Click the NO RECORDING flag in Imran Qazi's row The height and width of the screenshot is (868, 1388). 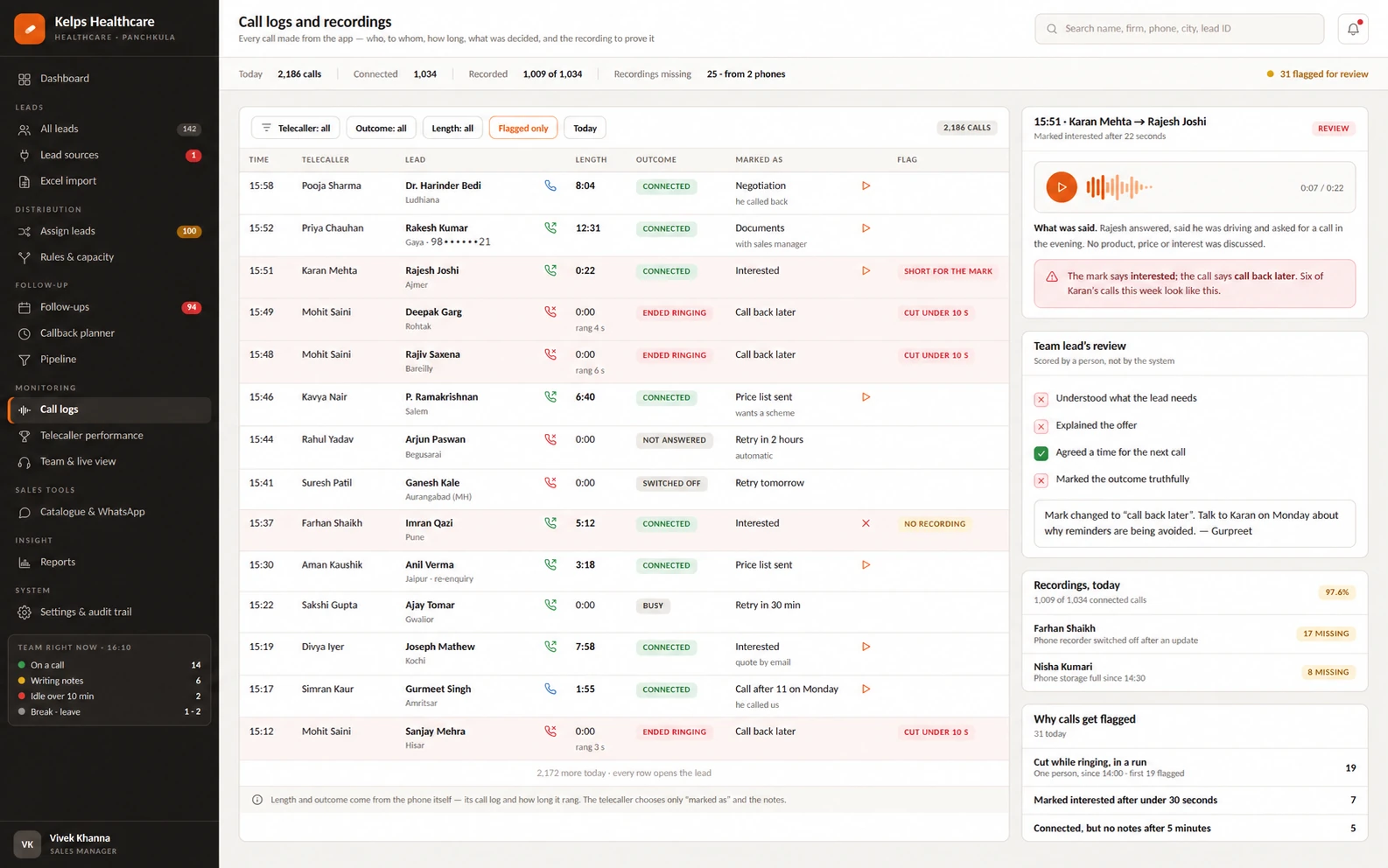935,524
